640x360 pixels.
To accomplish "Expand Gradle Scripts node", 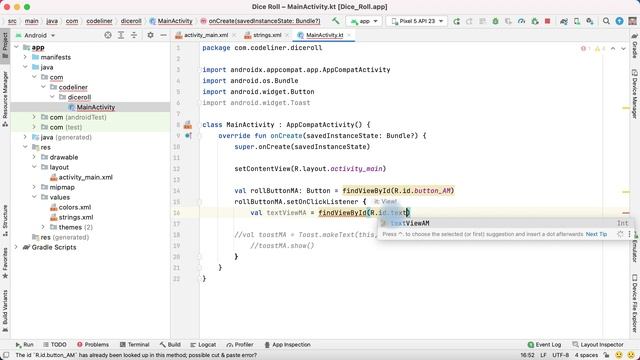I will tap(16, 247).
